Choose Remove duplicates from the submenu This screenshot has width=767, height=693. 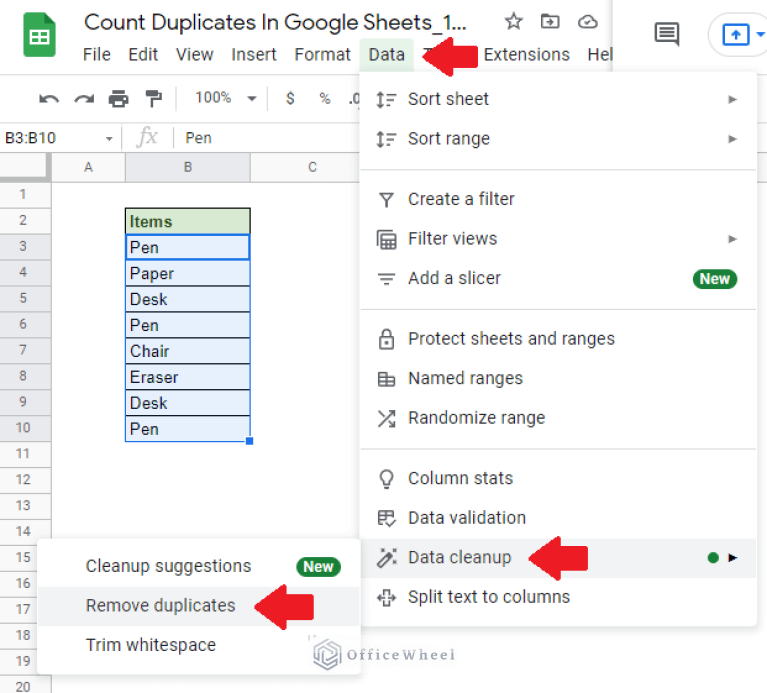click(x=161, y=605)
